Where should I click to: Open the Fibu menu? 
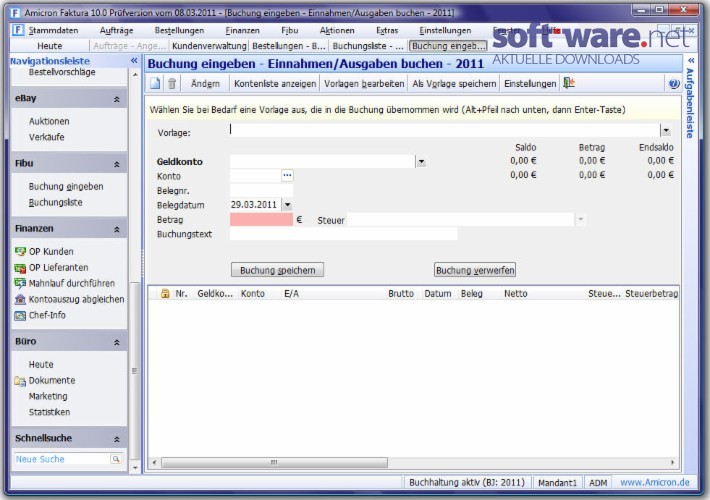click(x=290, y=30)
